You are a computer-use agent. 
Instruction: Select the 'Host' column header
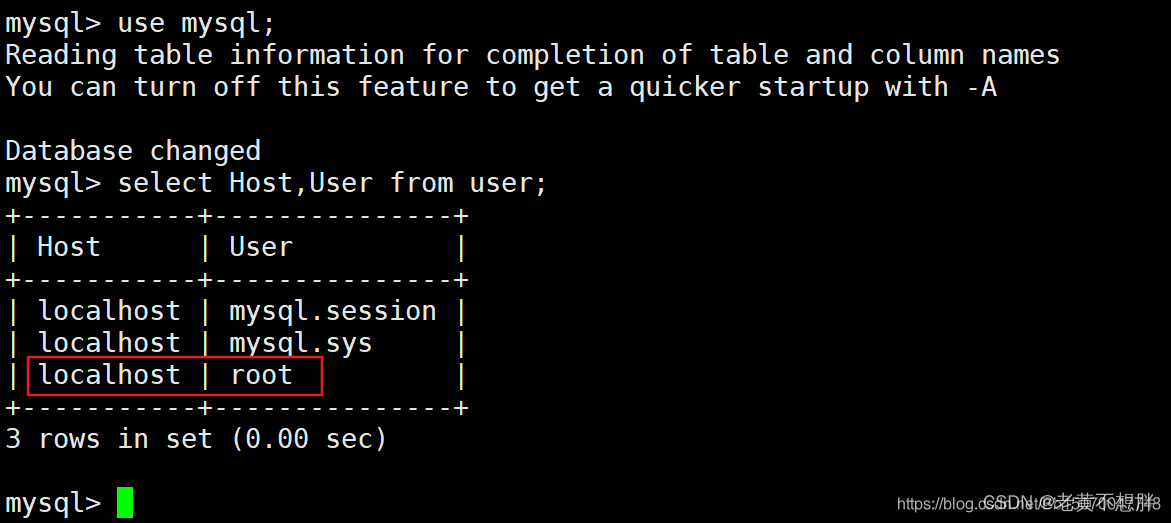(x=69, y=247)
